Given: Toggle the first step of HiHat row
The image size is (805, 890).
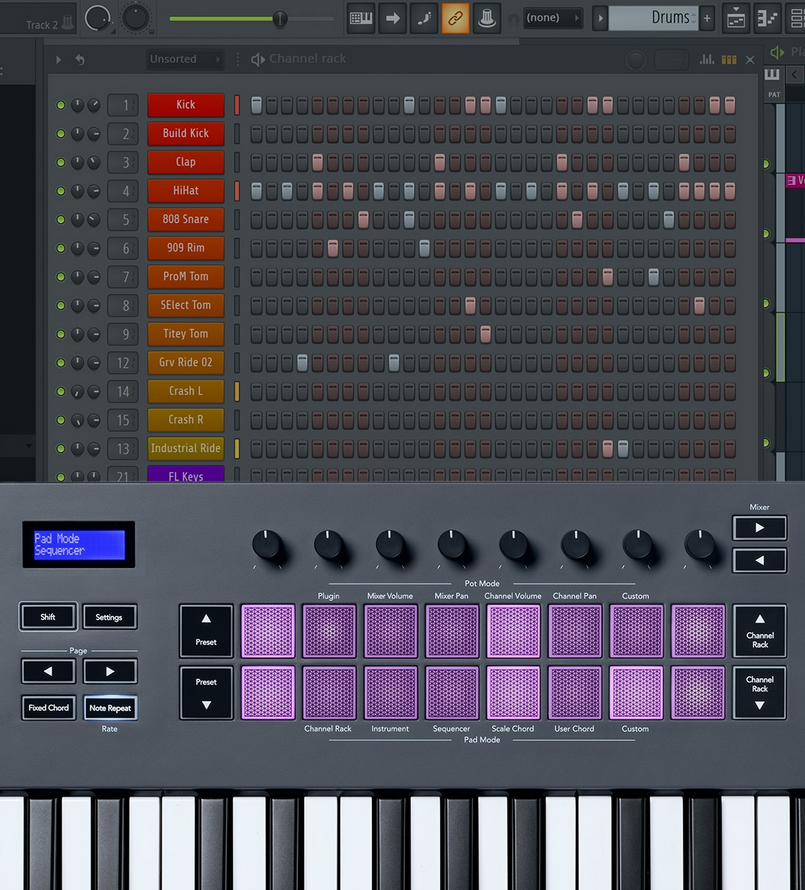Looking at the screenshot, I should [257, 191].
